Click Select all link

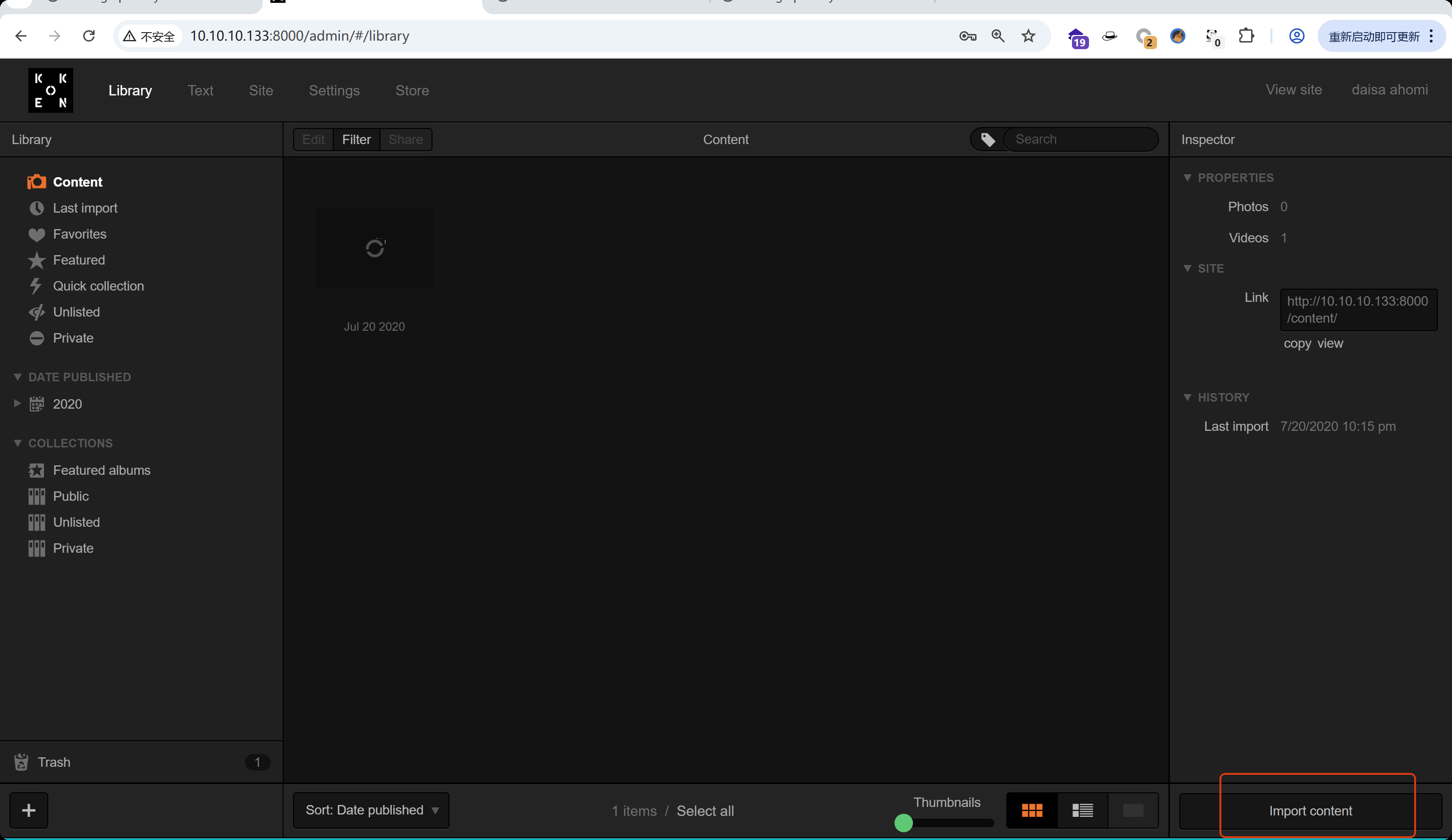click(705, 811)
